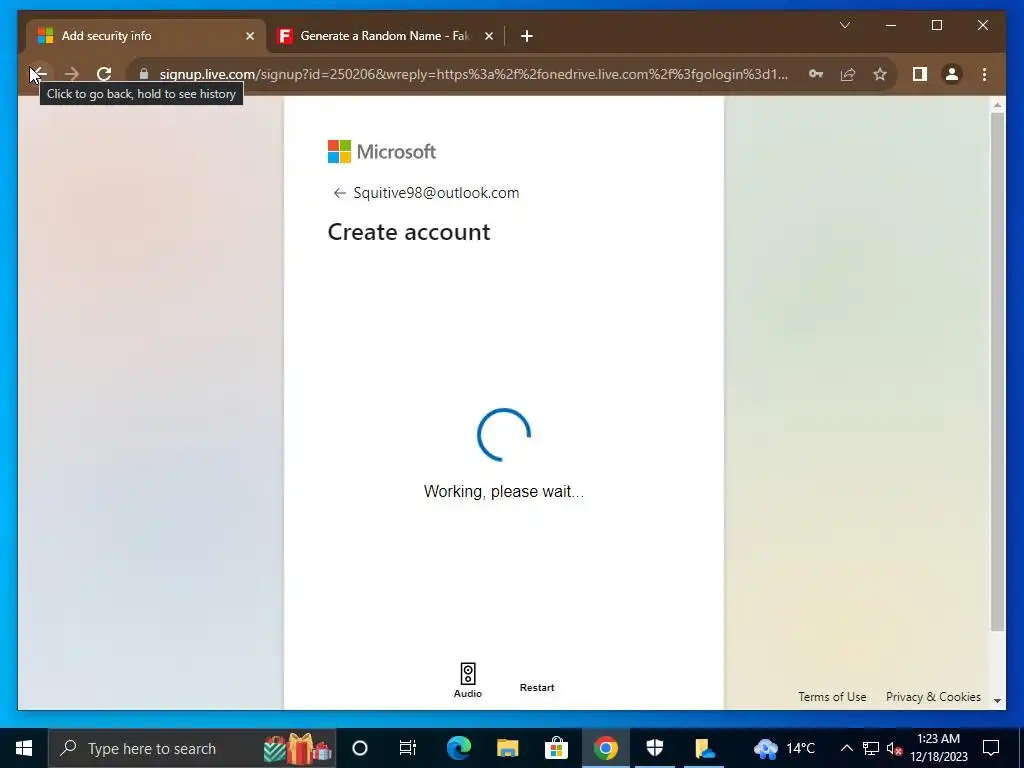The height and width of the screenshot is (768, 1024).
Task: Click the network tray icon
Action: (x=871, y=748)
